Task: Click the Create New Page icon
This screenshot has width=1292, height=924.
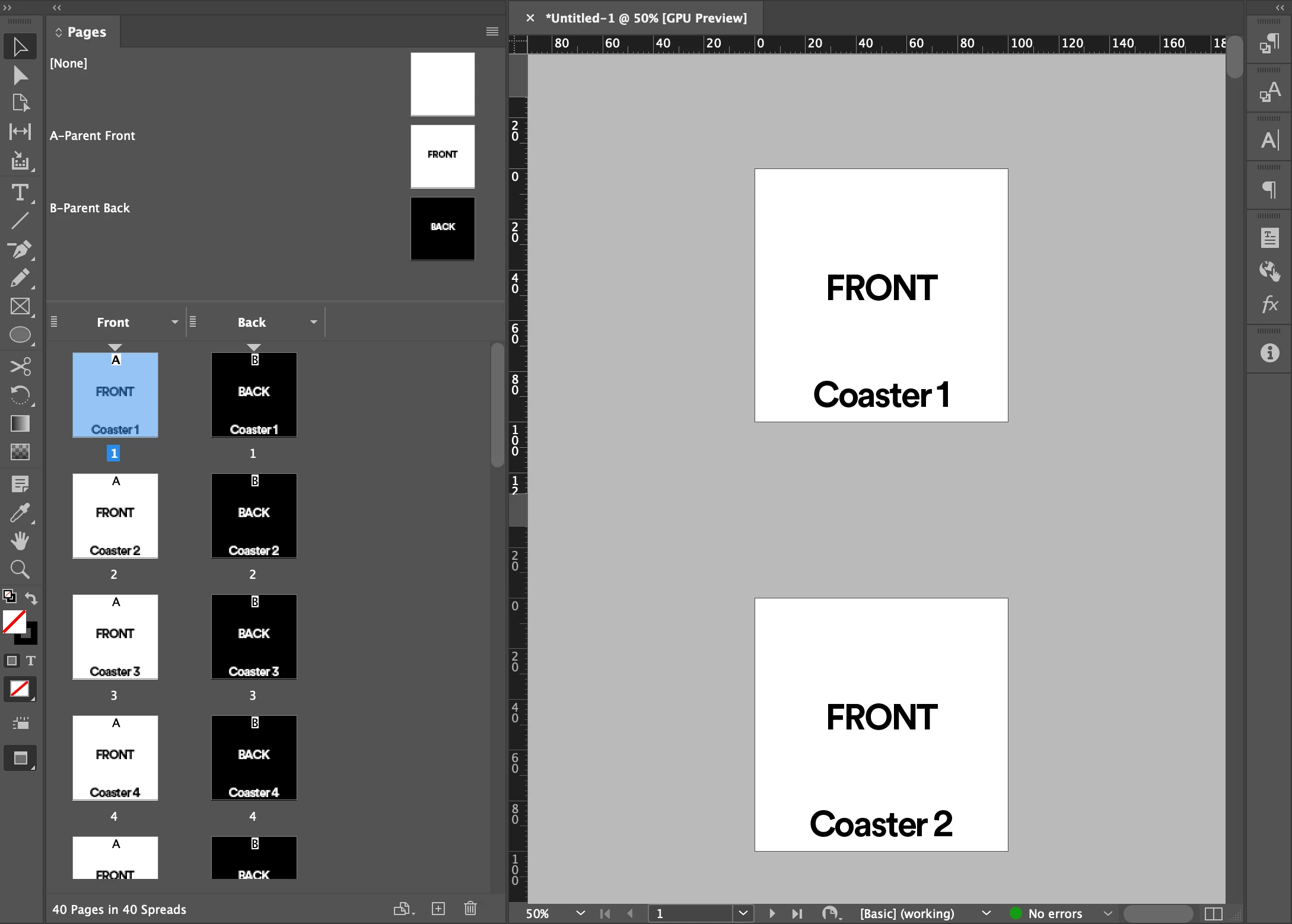Action: (438, 908)
